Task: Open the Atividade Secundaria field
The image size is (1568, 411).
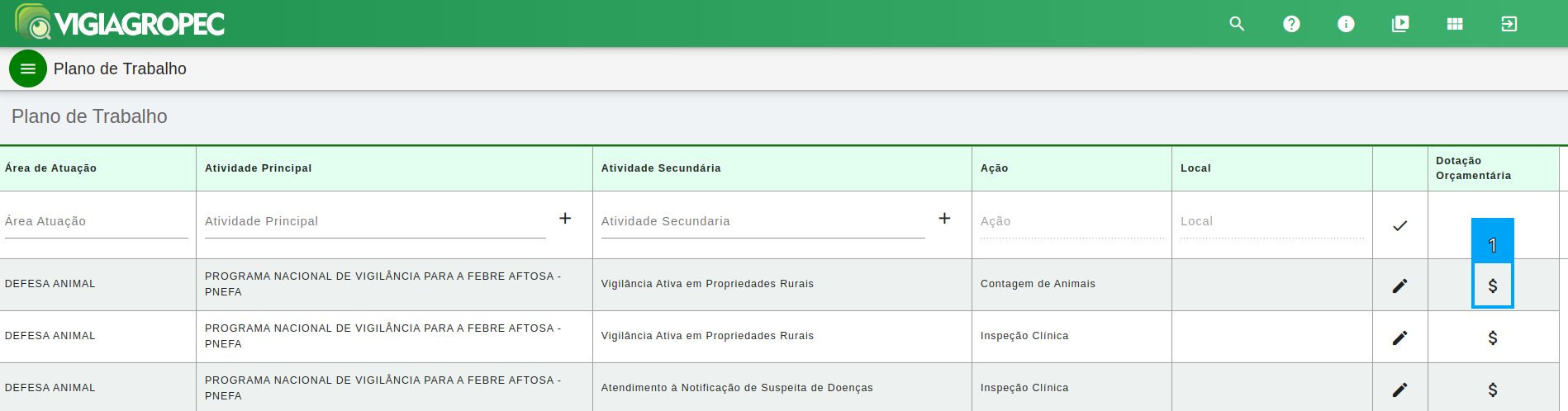Action: [763, 221]
